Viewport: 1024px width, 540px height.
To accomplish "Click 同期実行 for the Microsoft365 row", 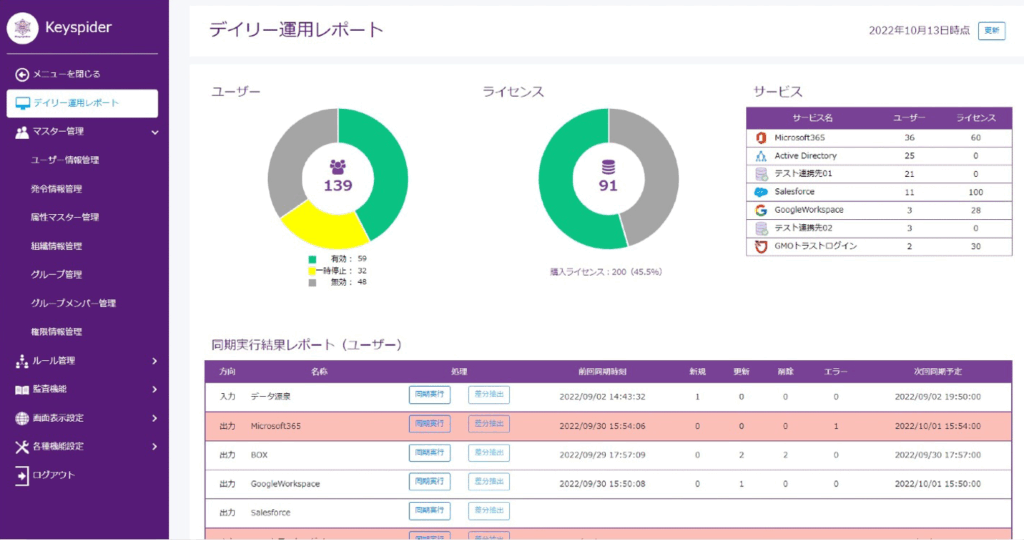I will [429, 424].
